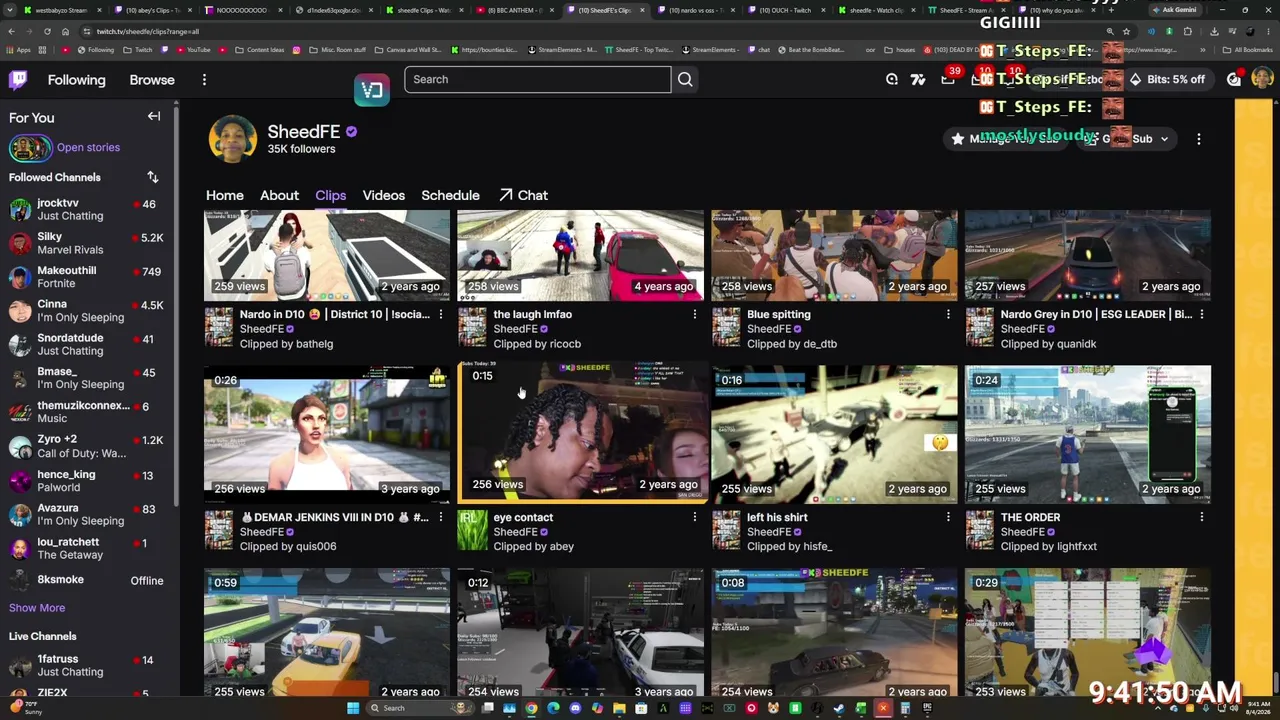Open the Following page
The height and width of the screenshot is (720, 1280).
click(x=76, y=80)
